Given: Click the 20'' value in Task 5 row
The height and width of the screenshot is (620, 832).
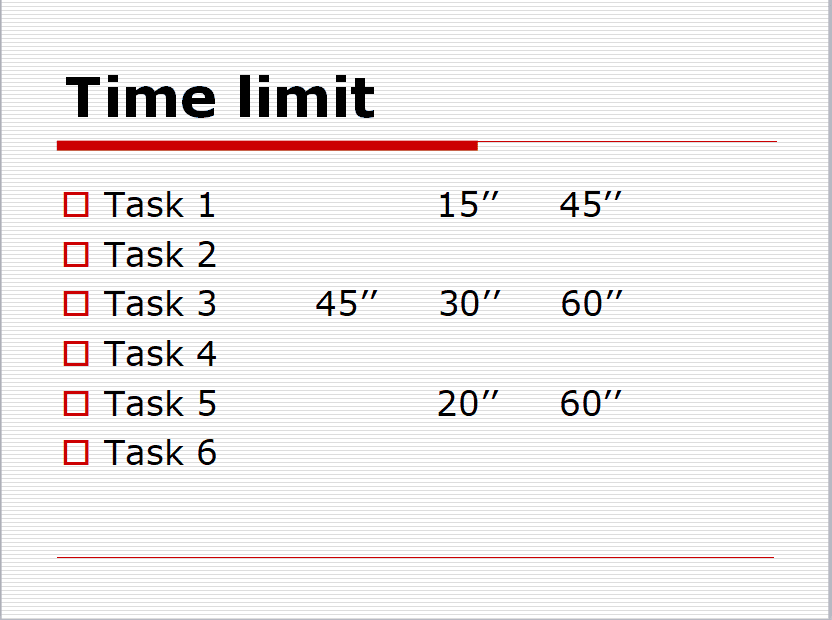Looking at the screenshot, I should click(469, 403).
